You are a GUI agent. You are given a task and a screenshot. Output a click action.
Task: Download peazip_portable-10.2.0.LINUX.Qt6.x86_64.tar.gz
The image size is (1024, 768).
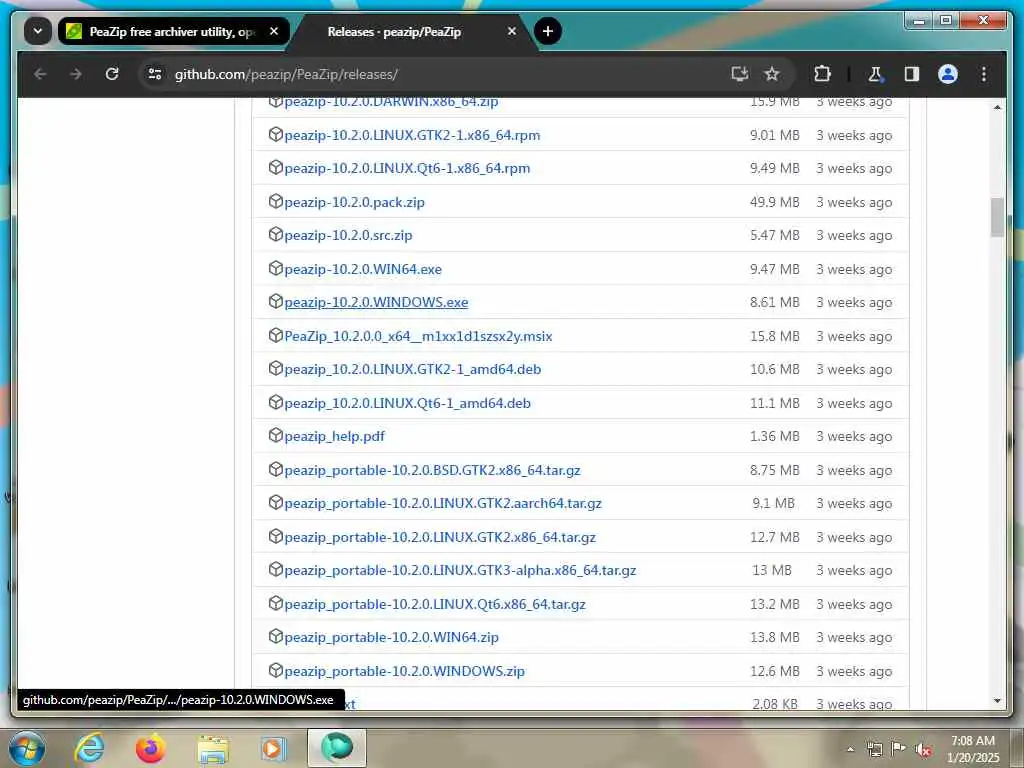[435, 604]
